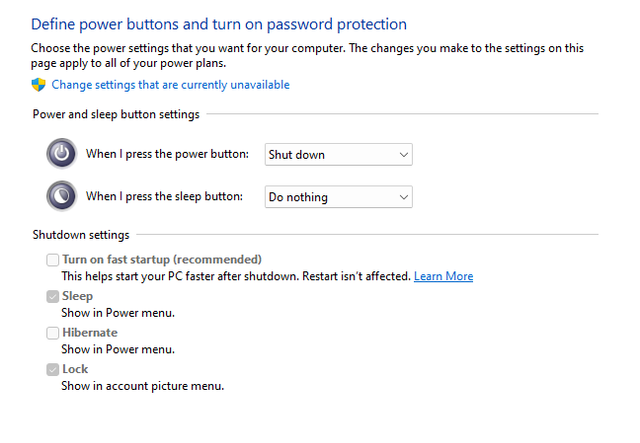Click the Power and sleep button settings header
This screenshot has width=640, height=443.
(116, 114)
